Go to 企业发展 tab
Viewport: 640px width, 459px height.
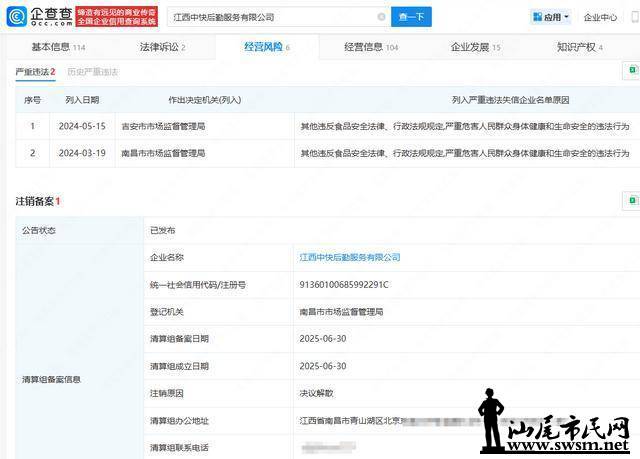475,47
